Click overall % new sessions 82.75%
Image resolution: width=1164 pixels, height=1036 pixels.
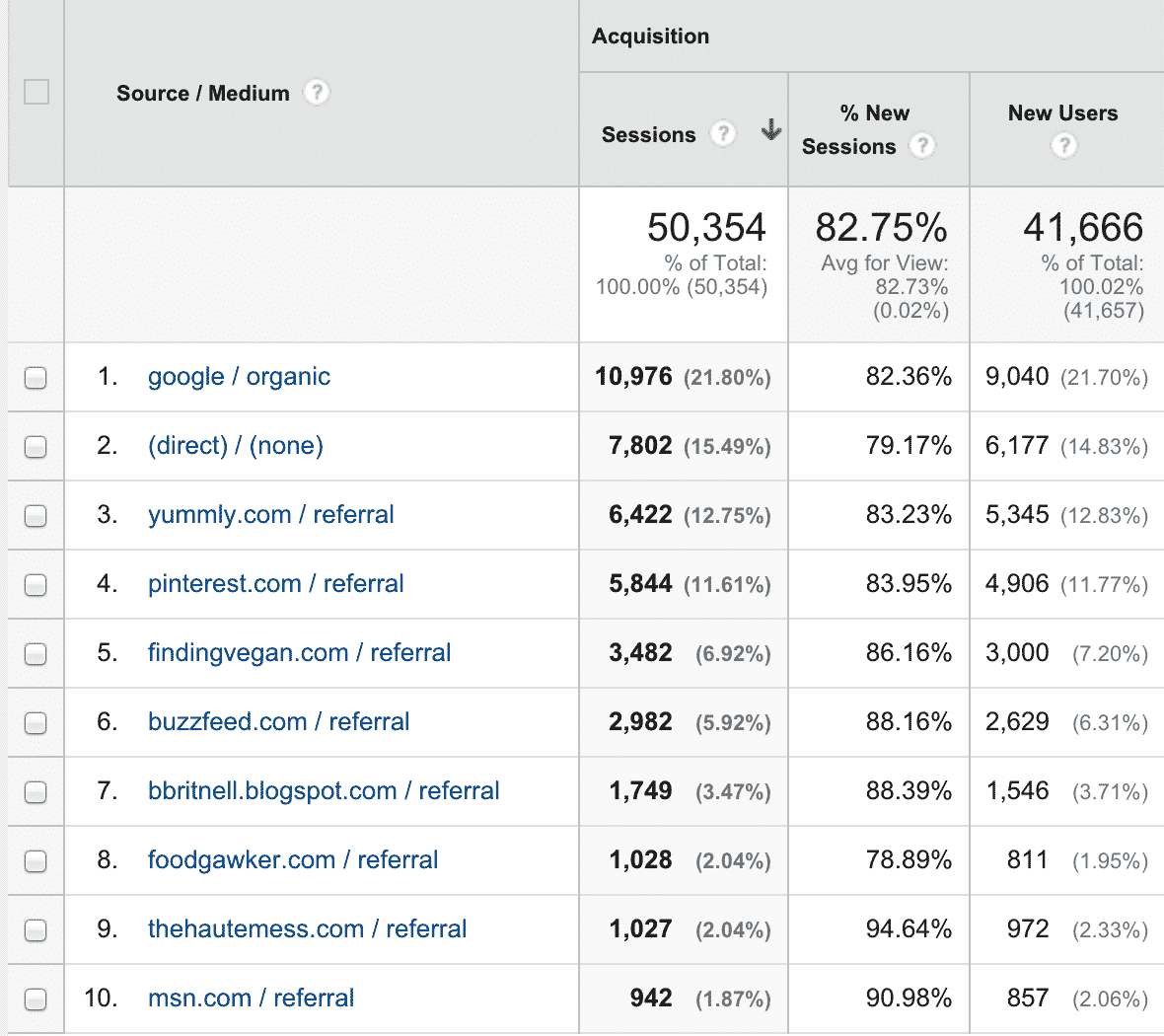pyautogui.click(x=881, y=227)
